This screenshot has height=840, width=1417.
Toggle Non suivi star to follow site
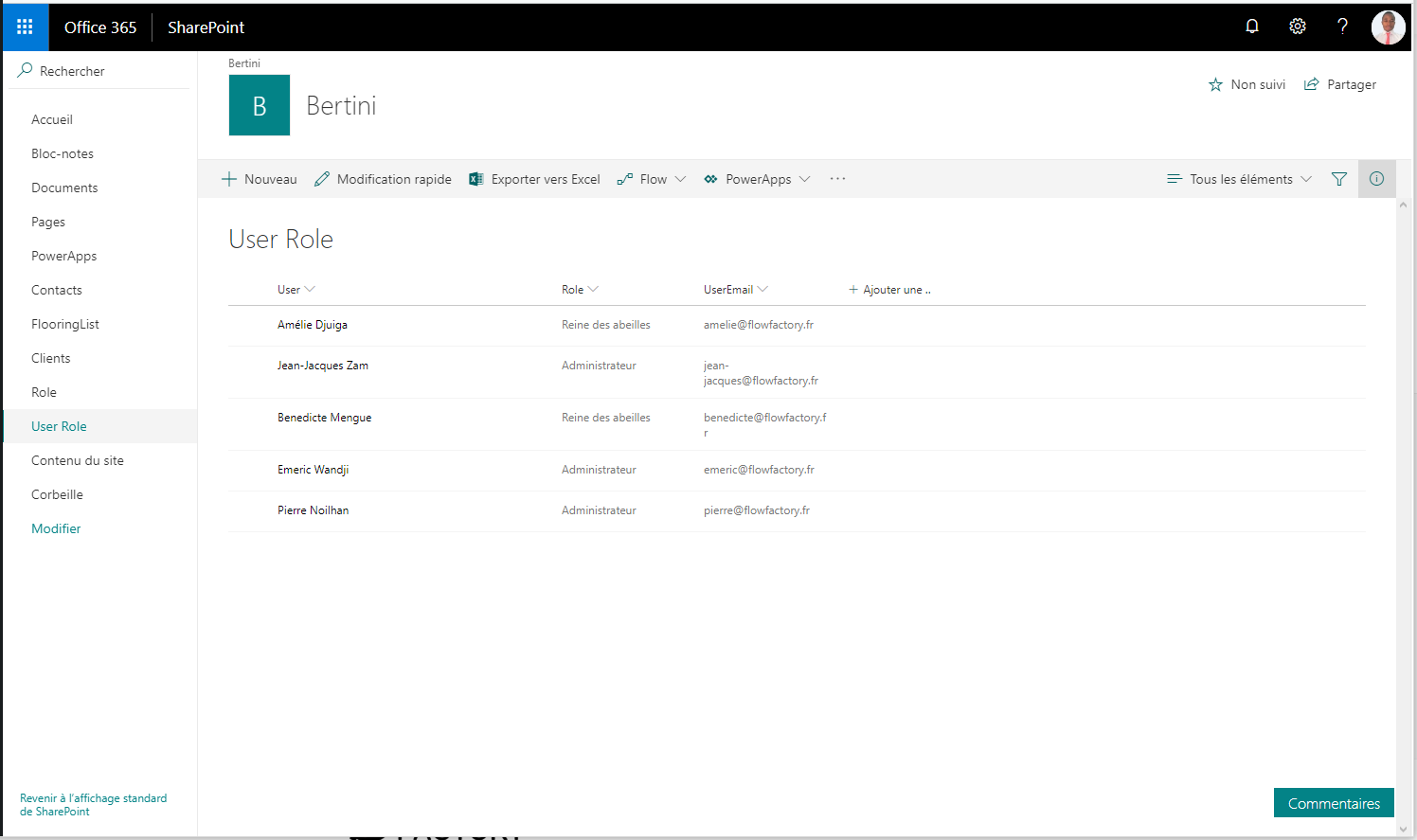pos(1247,85)
